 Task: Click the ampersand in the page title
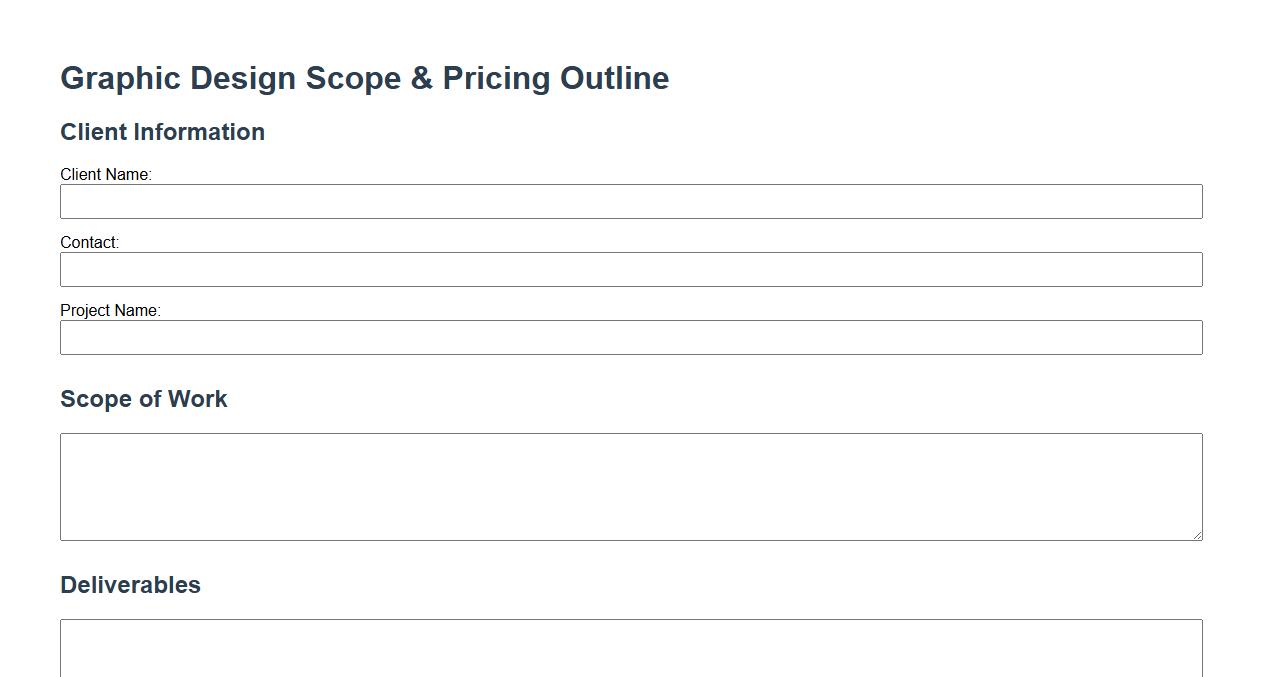click(422, 78)
